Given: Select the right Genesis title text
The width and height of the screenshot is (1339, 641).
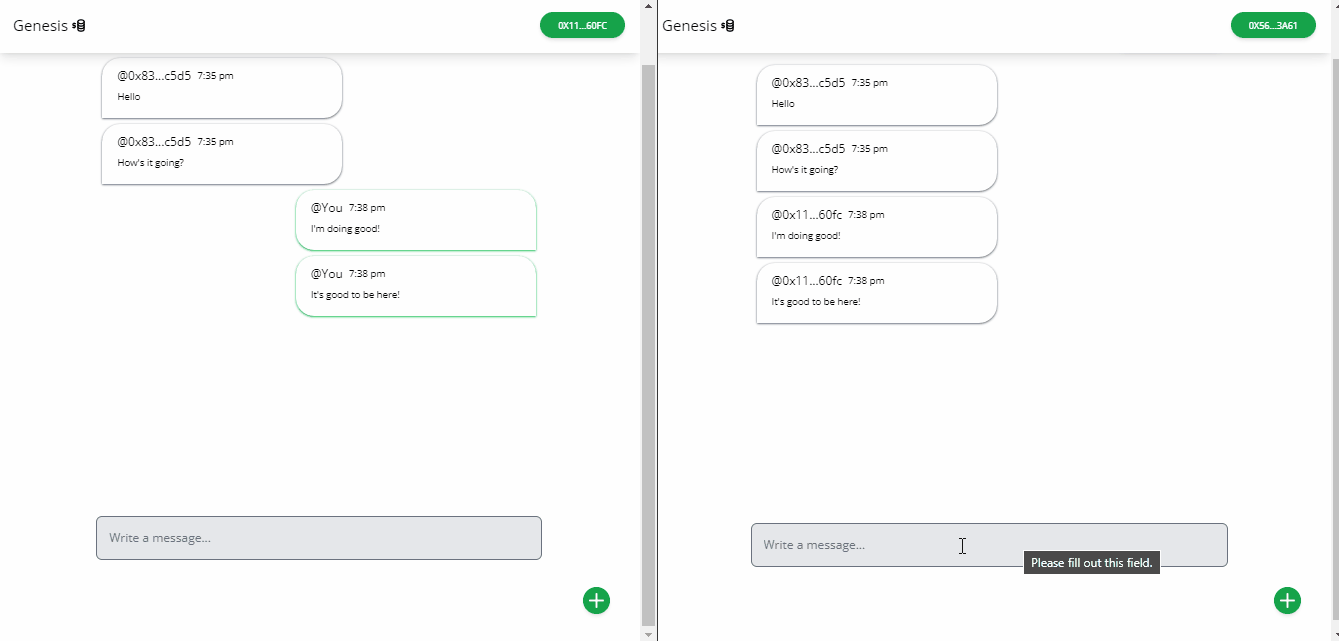Looking at the screenshot, I should coord(690,26).
